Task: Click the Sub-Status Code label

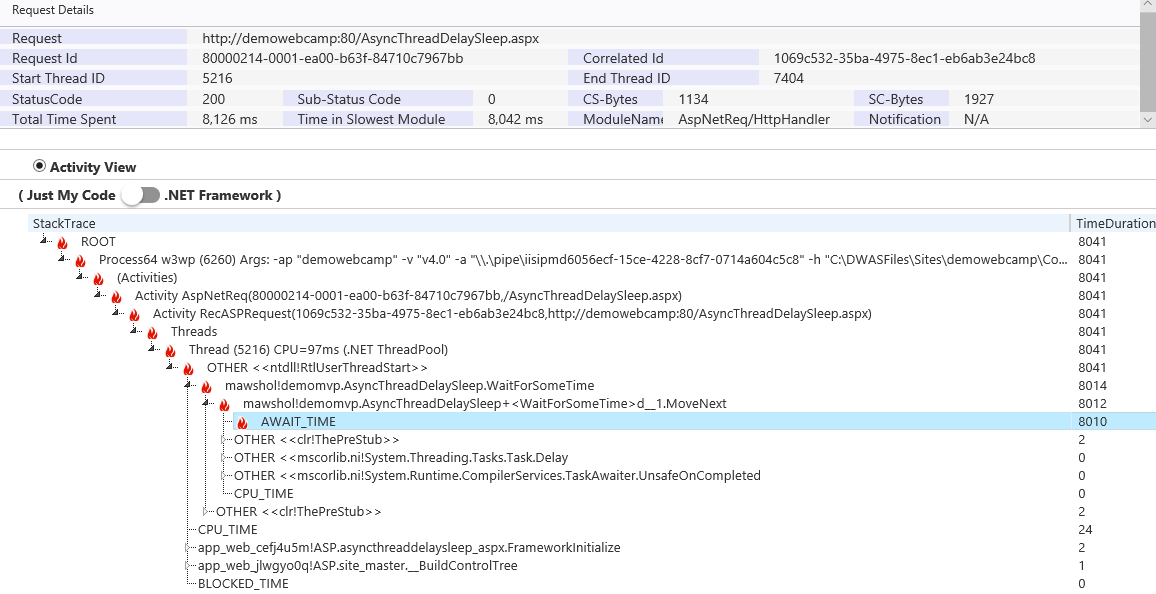Action: point(349,99)
